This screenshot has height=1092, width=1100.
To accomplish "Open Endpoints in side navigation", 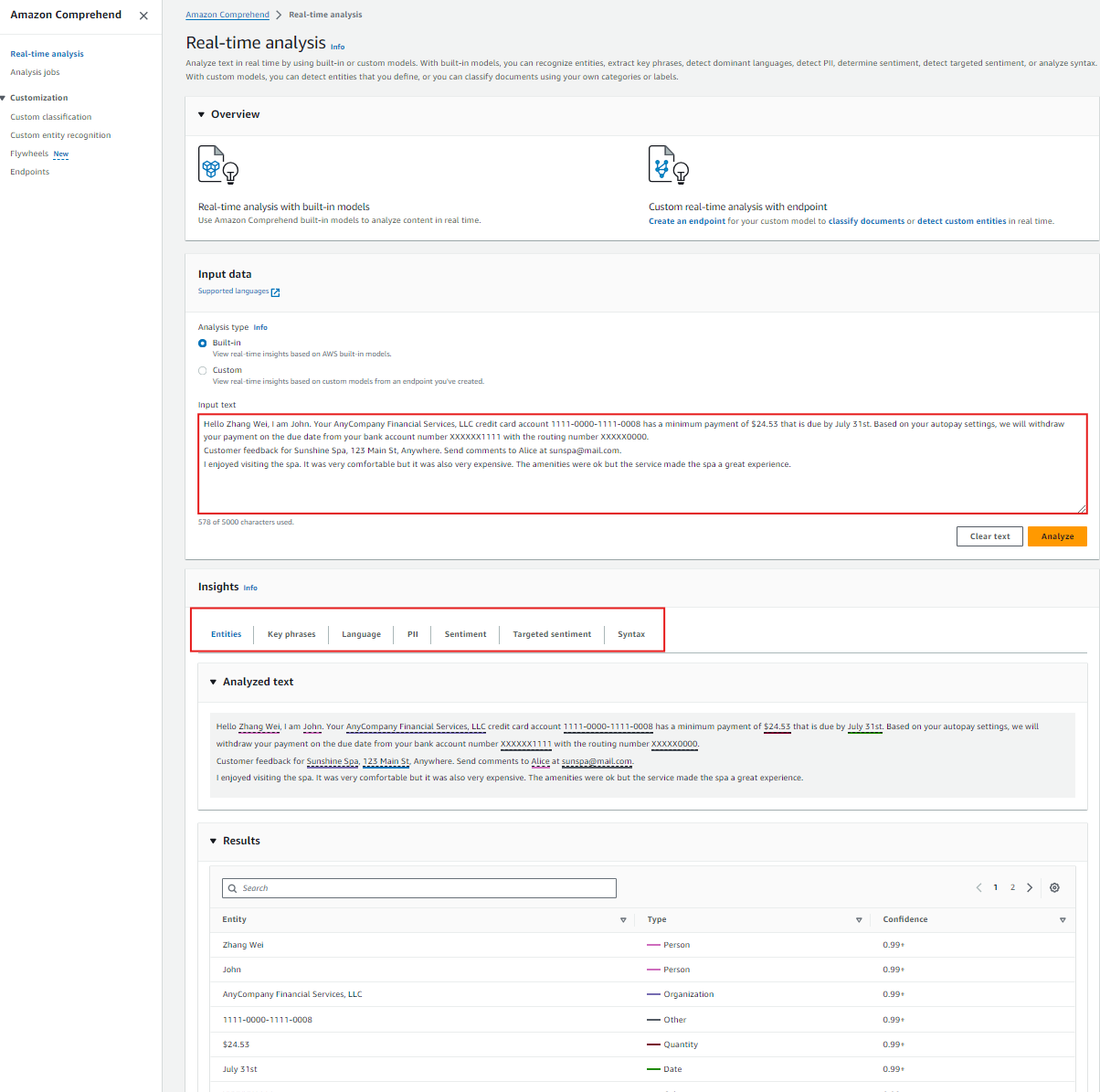I will coord(30,172).
